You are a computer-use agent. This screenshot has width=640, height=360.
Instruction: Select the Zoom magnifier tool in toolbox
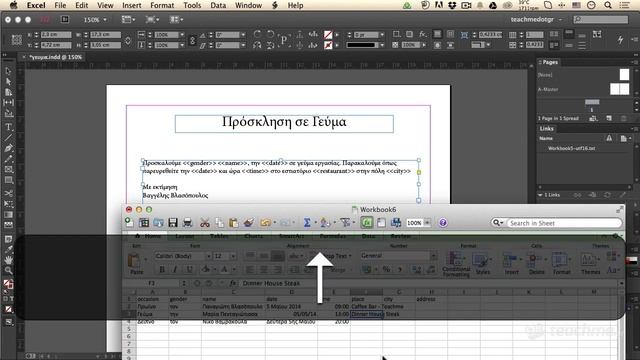point(8,270)
